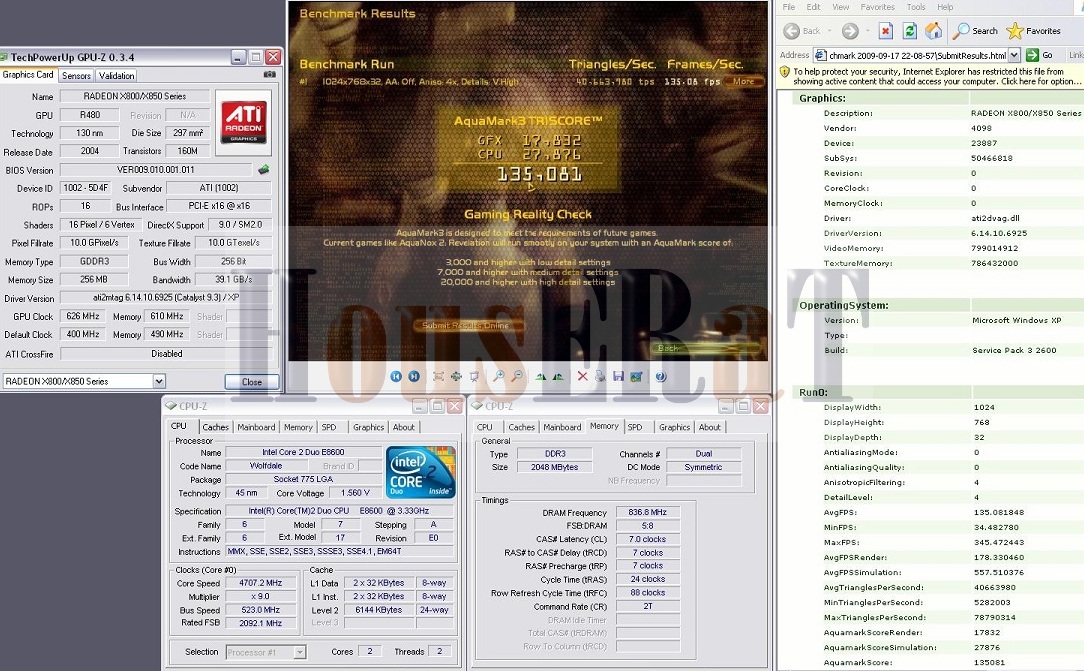Open Search pane in Internet Explorer

975,30
